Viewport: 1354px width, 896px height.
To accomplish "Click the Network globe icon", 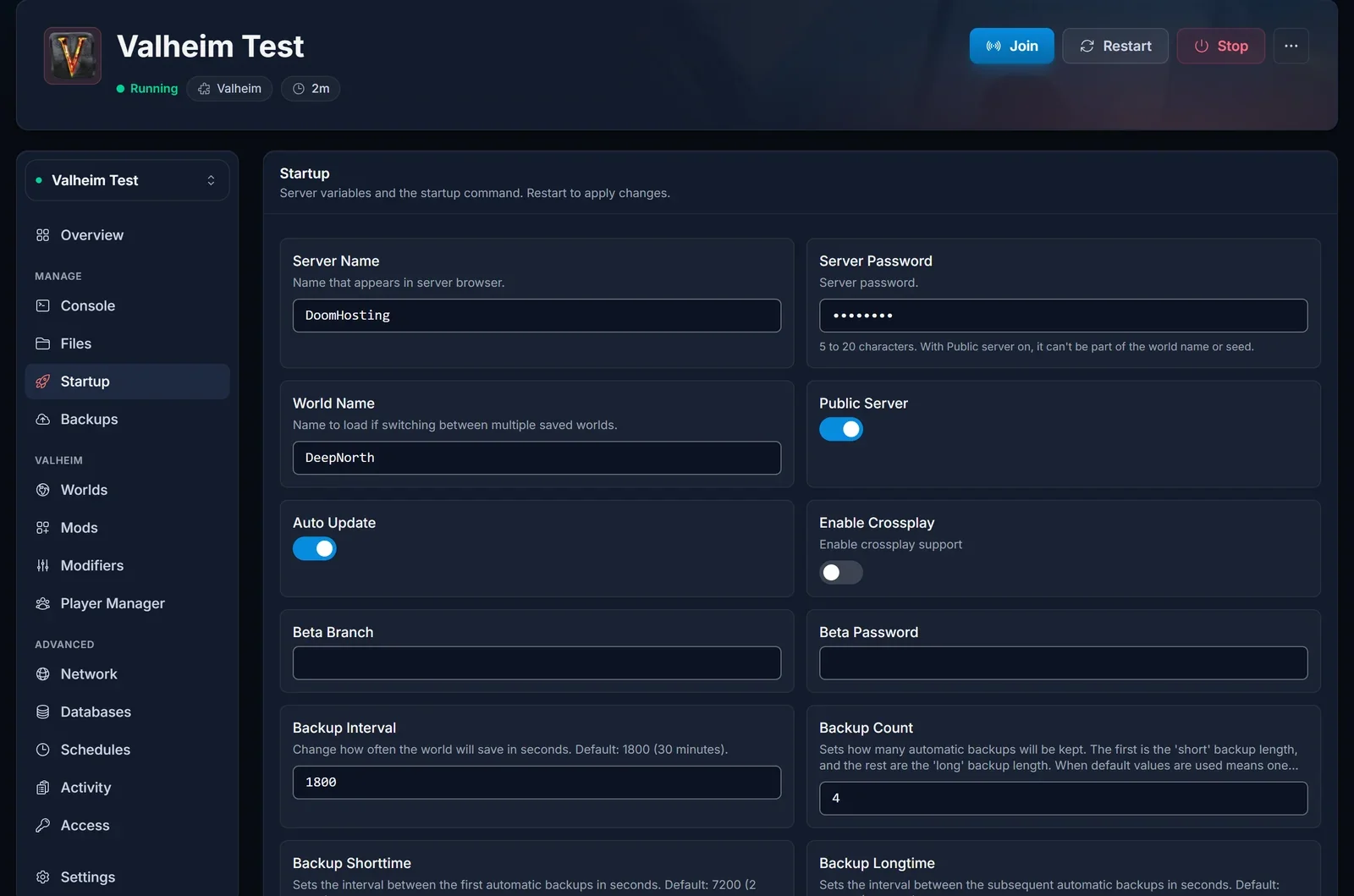I will point(43,674).
